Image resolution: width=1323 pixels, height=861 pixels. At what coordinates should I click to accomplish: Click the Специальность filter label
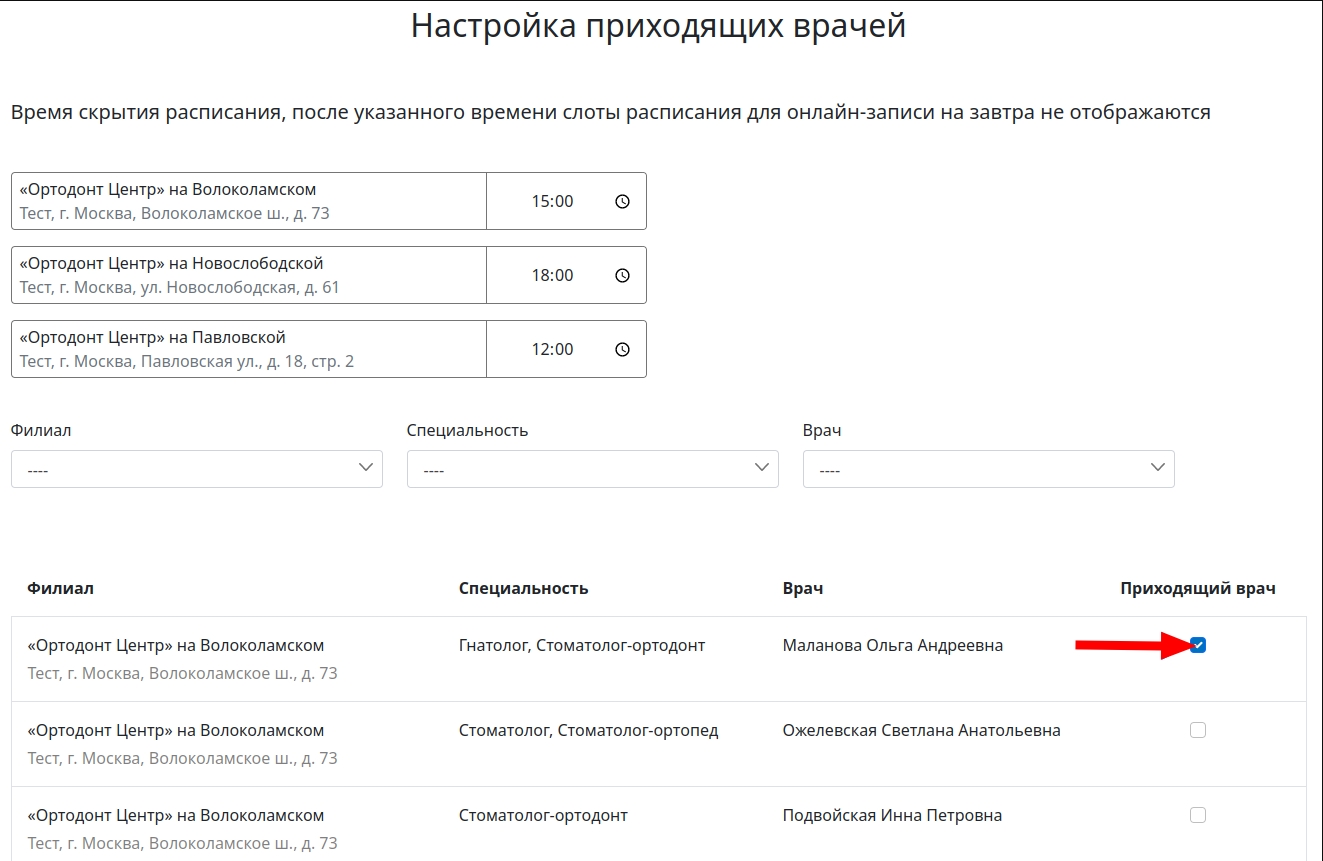pyautogui.click(x=467, y=430)
